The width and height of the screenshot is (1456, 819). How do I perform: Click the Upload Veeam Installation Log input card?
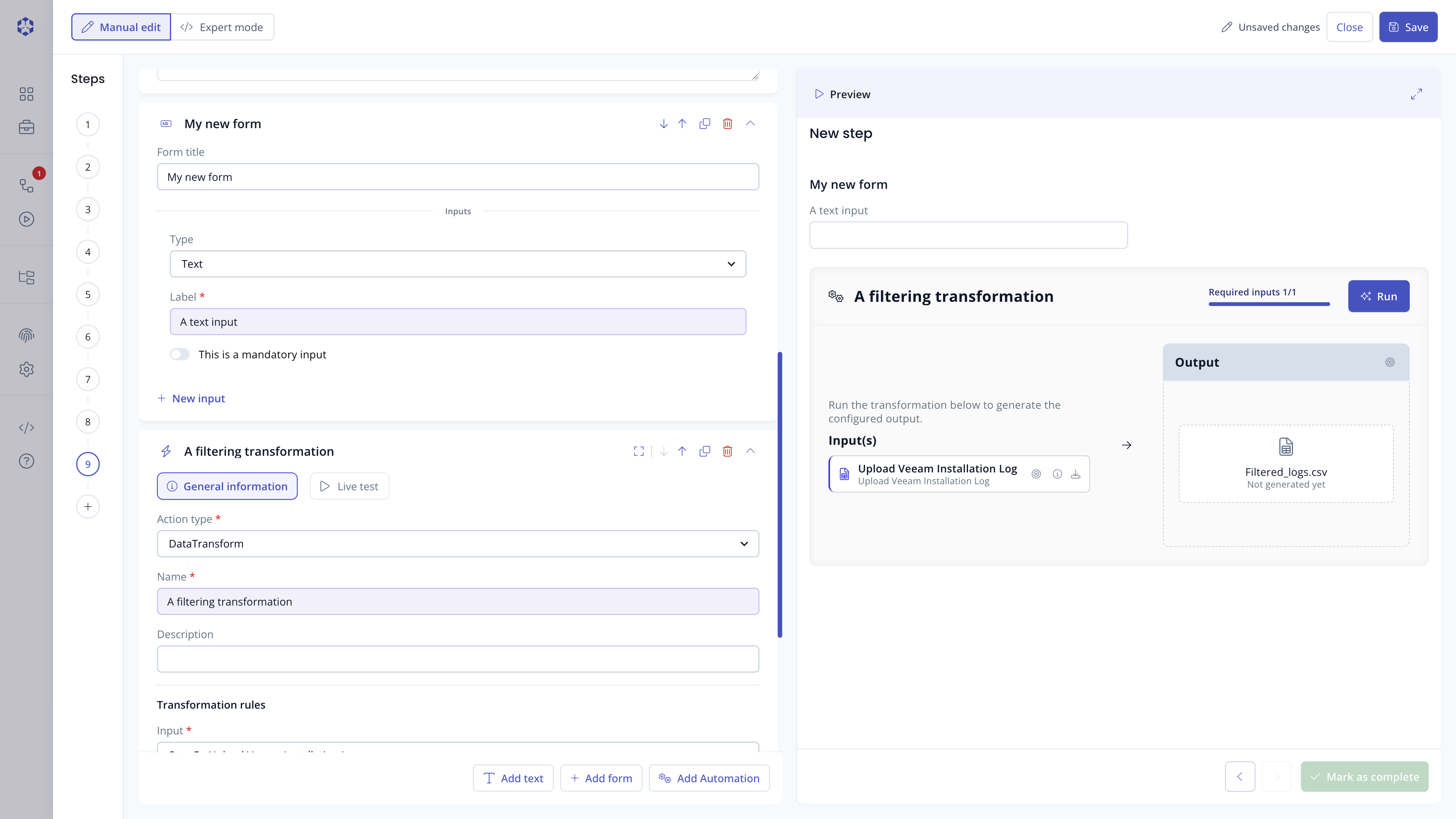(x=959, y=474)
